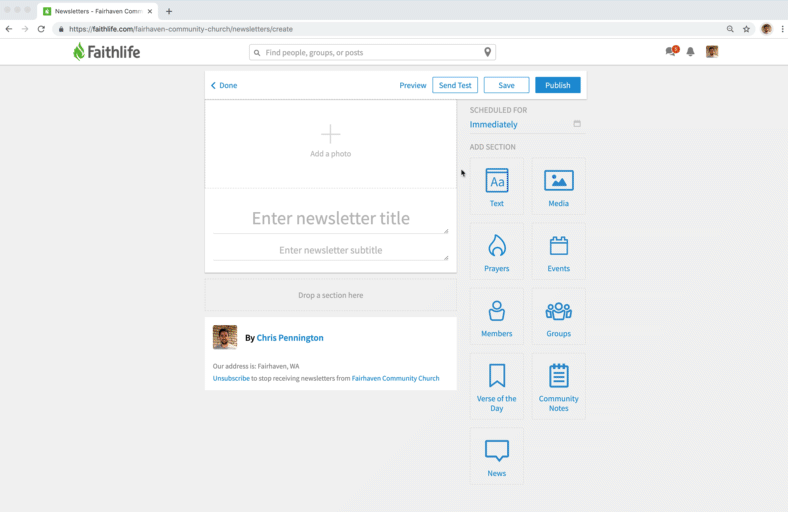Image resolution: width=788 pixels, height=512 pixels.
Task: Click the site lock icon in address bar
Action: click(61, 29)
